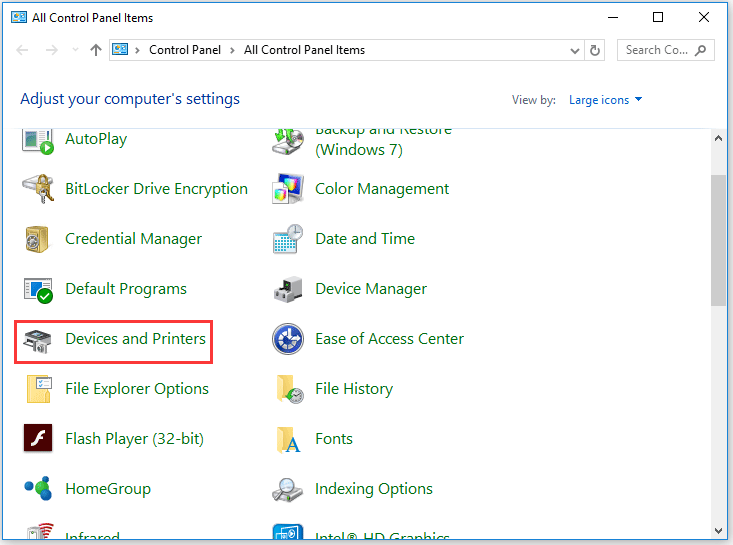Image resolution: width=733 pixels, height=545 pixels.
Task: Expand the chevron before Control Panel breadcrumb
Action: click(137, 50)
